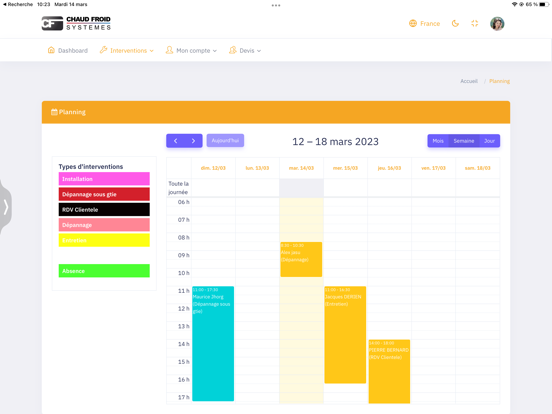Go to the next week arrow

coord(193,141)
